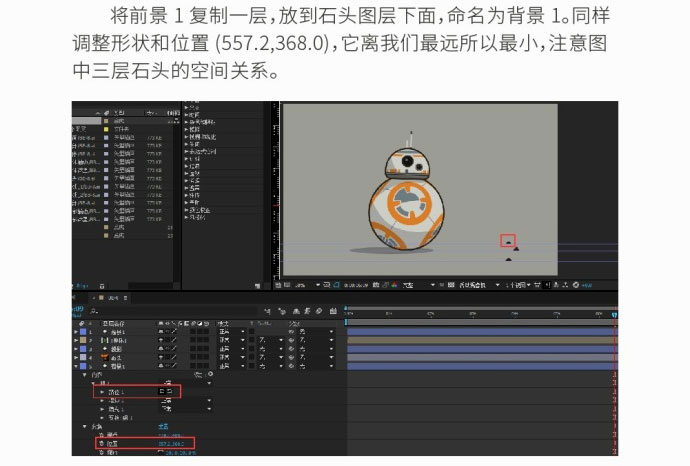Click layer 1 blue label color swatch

point(83,331)
